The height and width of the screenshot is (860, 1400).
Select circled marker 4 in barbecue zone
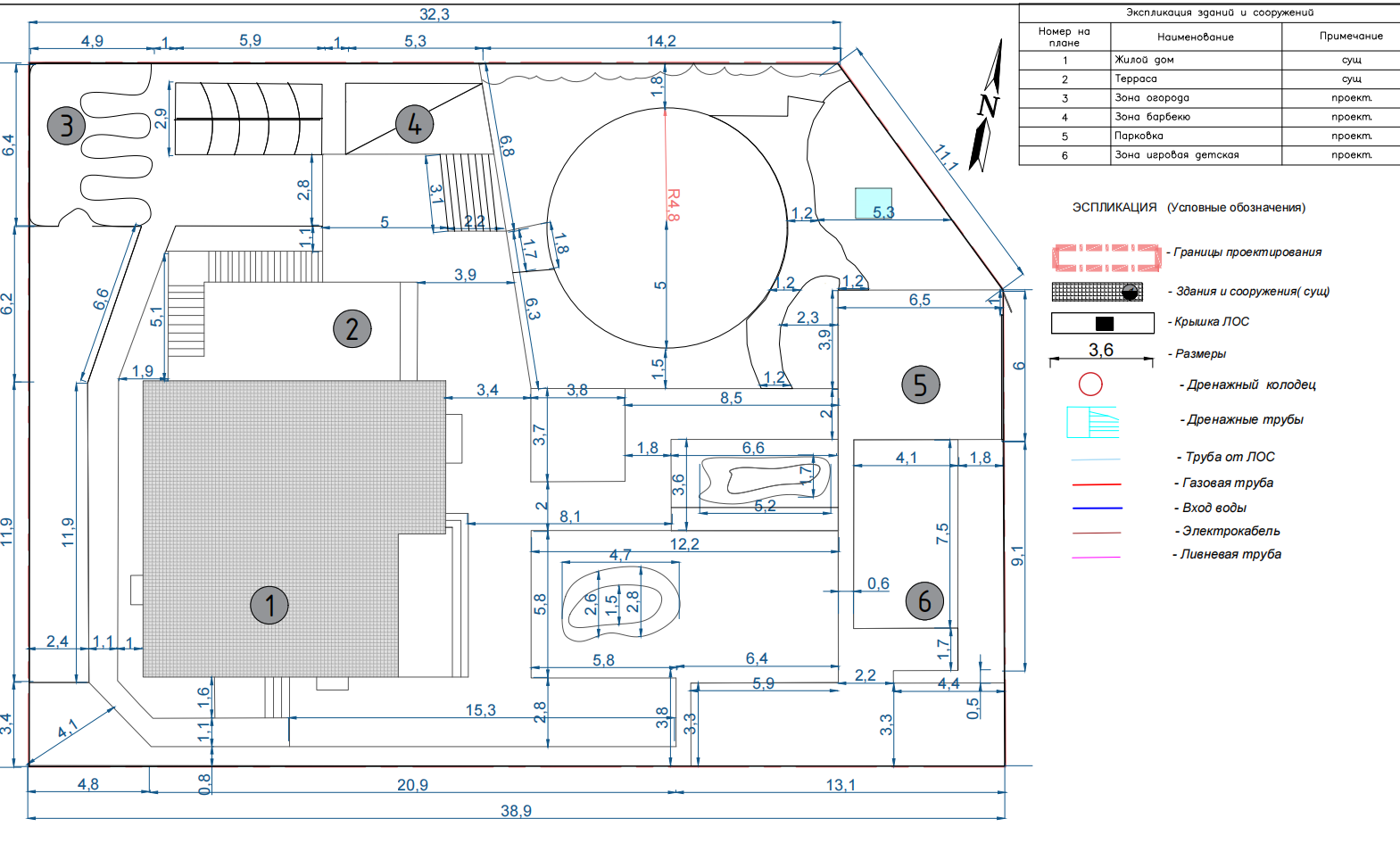(414, 124)
